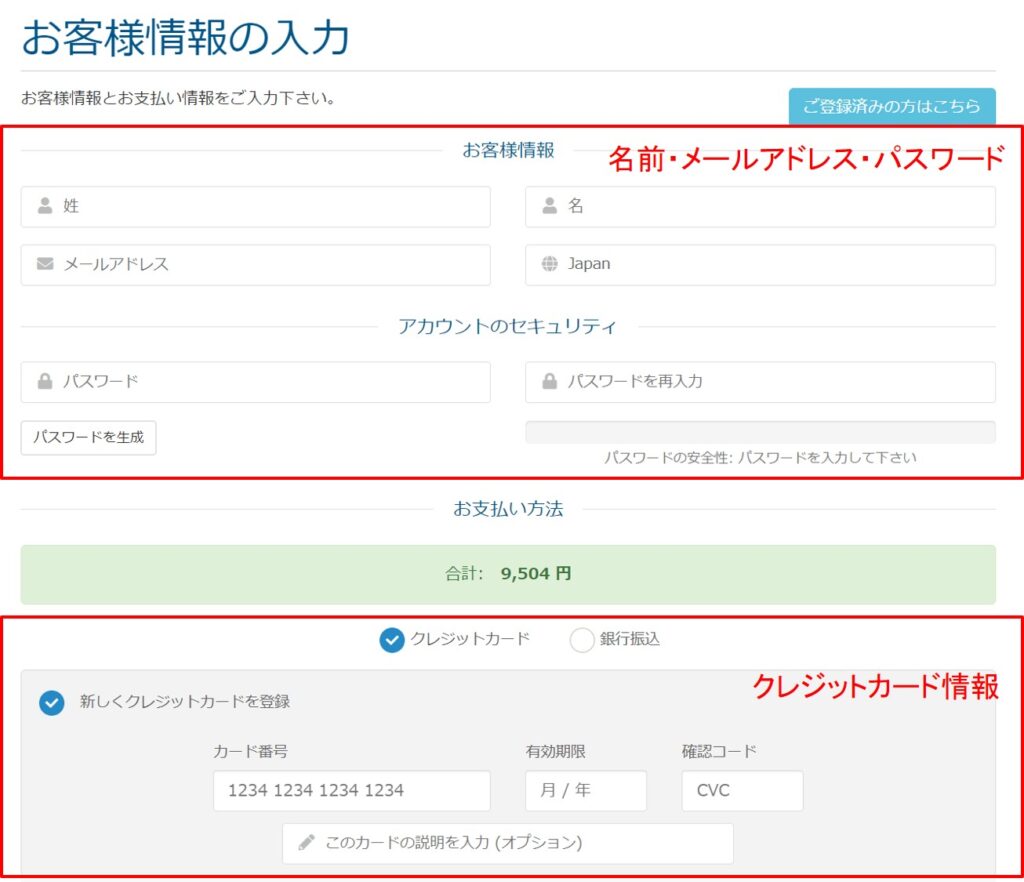
Task: Click the password strength indicator bar
Action: [760, 430]
